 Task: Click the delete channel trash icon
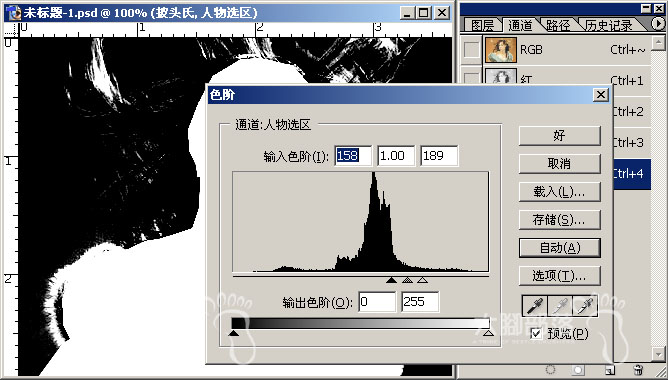click(x=638, y=370)
